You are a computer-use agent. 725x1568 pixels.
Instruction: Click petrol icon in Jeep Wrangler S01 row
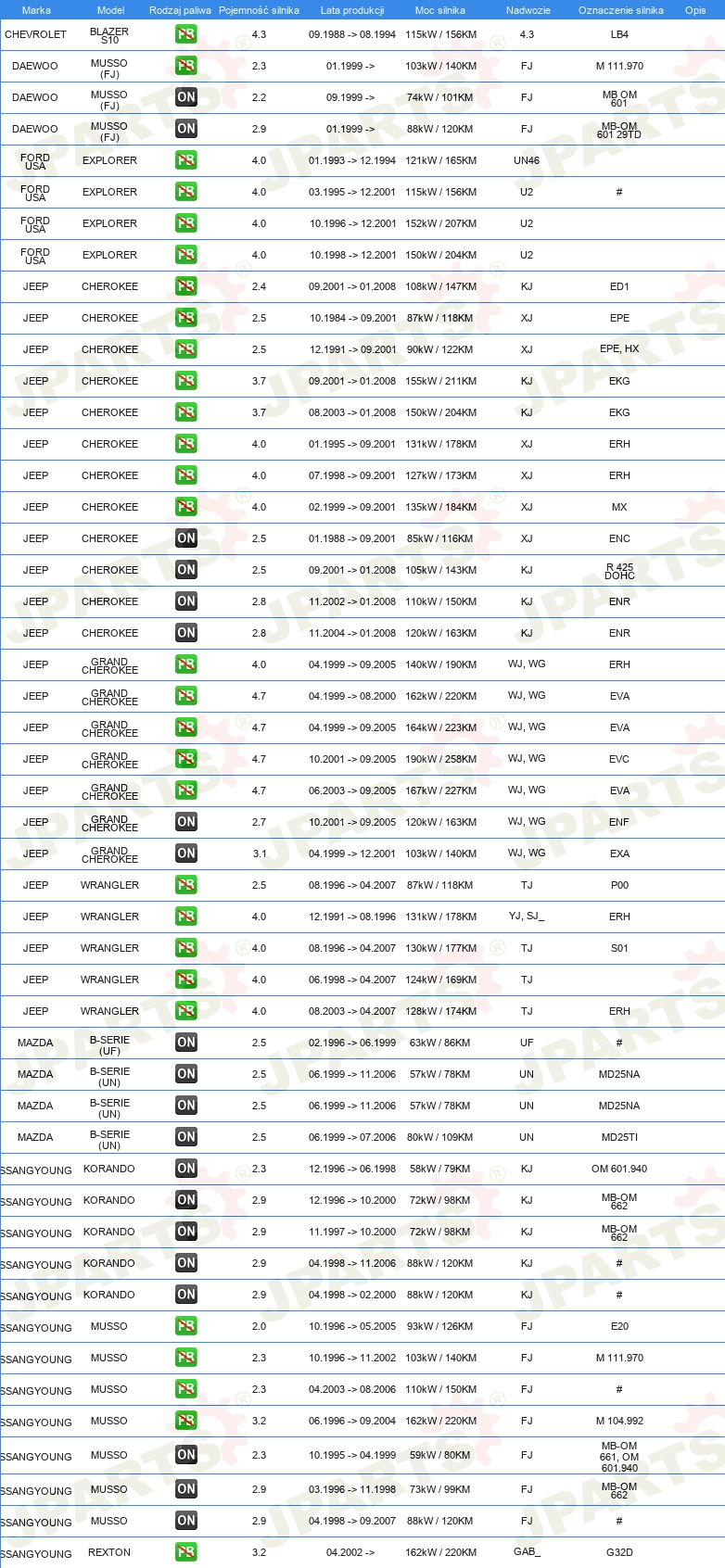pyautogui.click(x=186, y=948)
